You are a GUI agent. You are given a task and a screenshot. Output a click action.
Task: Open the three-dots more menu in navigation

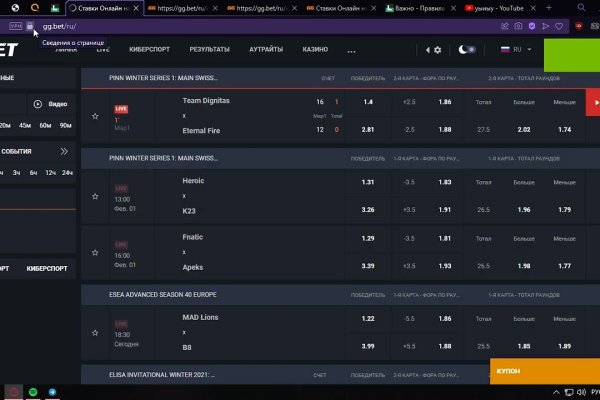(x=351, y=49)
